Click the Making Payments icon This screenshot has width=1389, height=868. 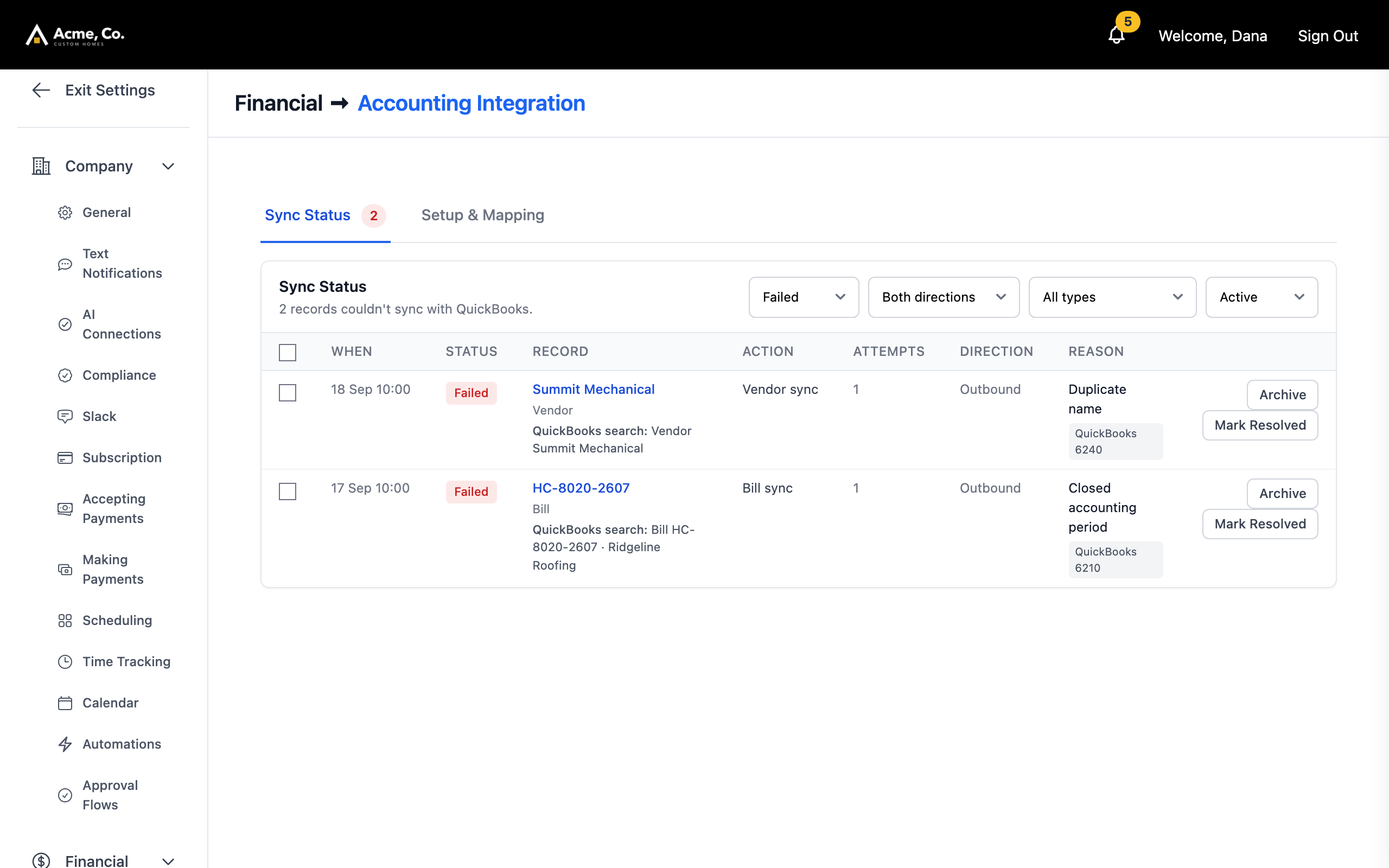click(65, 570)
